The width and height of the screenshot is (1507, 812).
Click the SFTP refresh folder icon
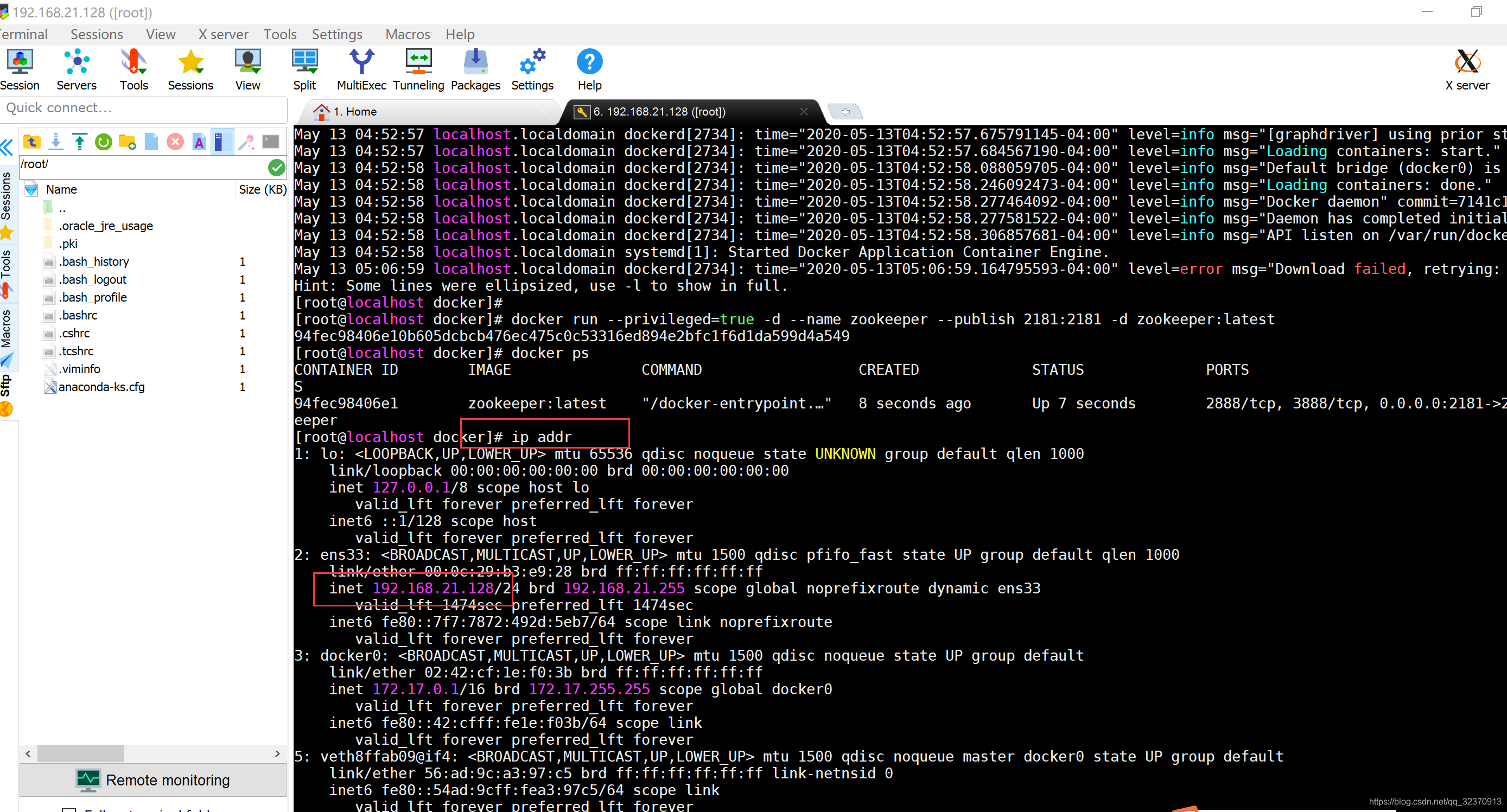coord(104,142)
